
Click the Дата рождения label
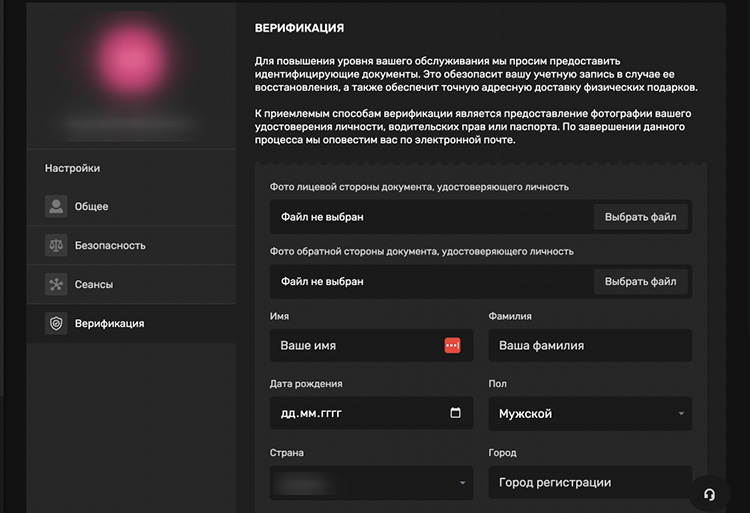coord(306,384)
